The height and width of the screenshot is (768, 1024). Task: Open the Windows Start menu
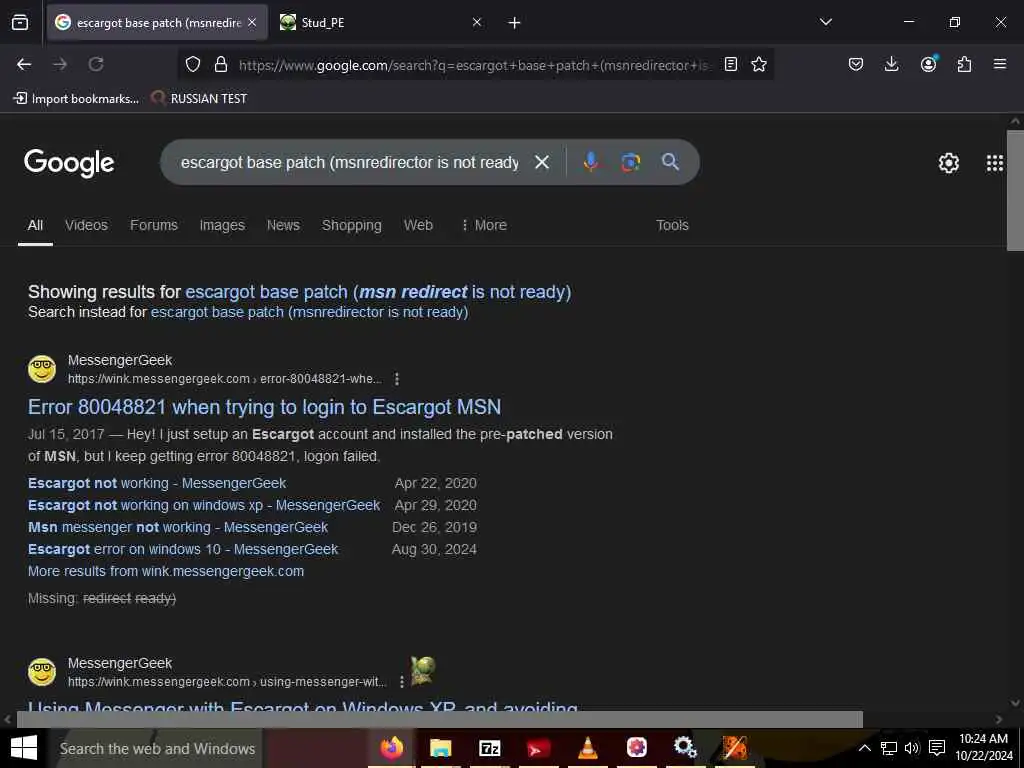(x=24, y=748)
